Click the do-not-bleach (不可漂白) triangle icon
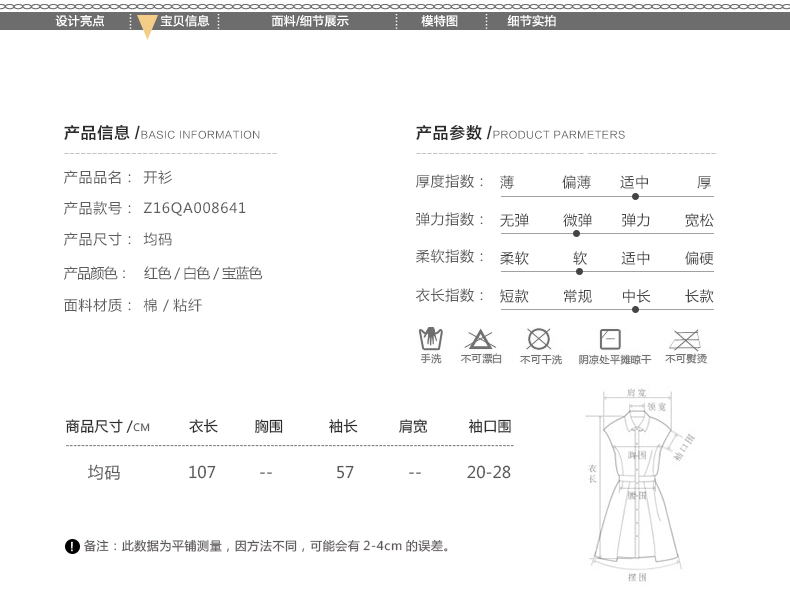The image size is (790, 598). (x=480, y=338)
